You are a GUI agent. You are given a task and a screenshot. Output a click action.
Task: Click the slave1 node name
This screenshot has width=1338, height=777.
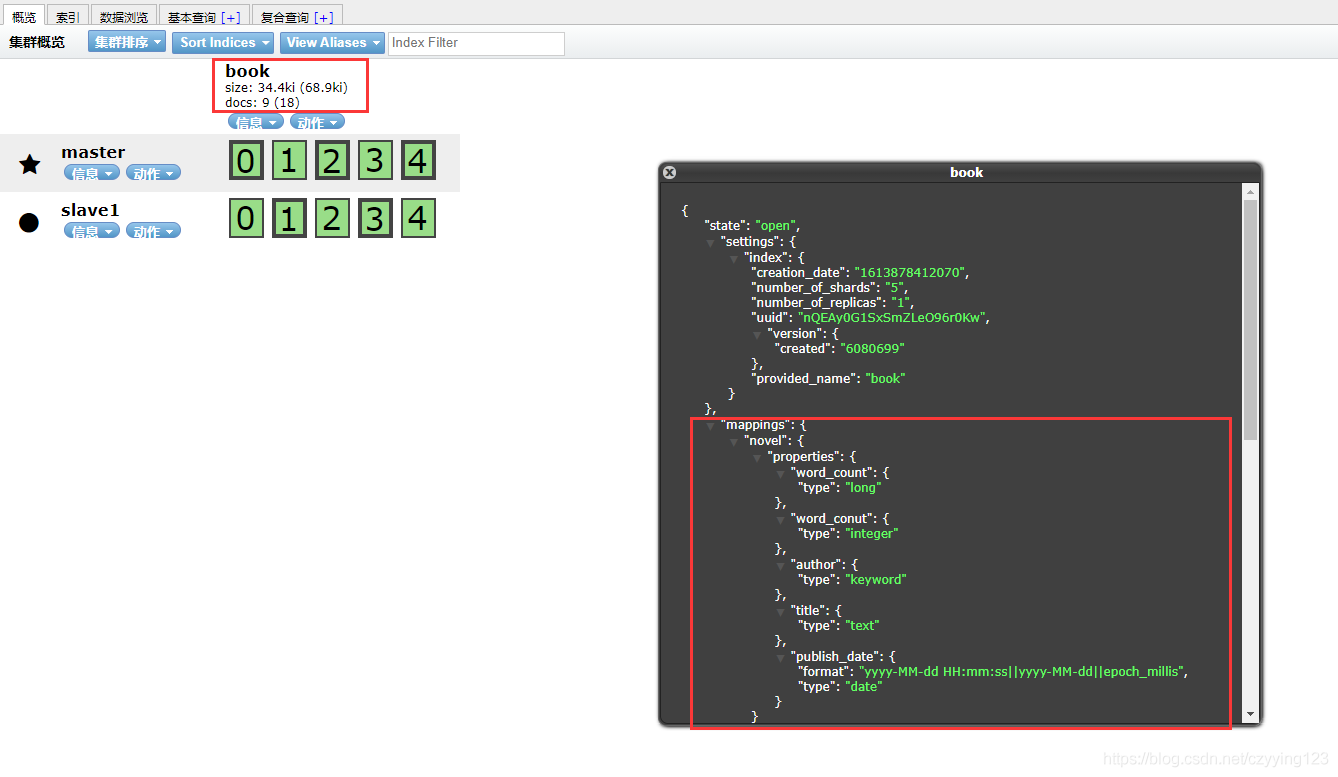click(x=90, y=210)
